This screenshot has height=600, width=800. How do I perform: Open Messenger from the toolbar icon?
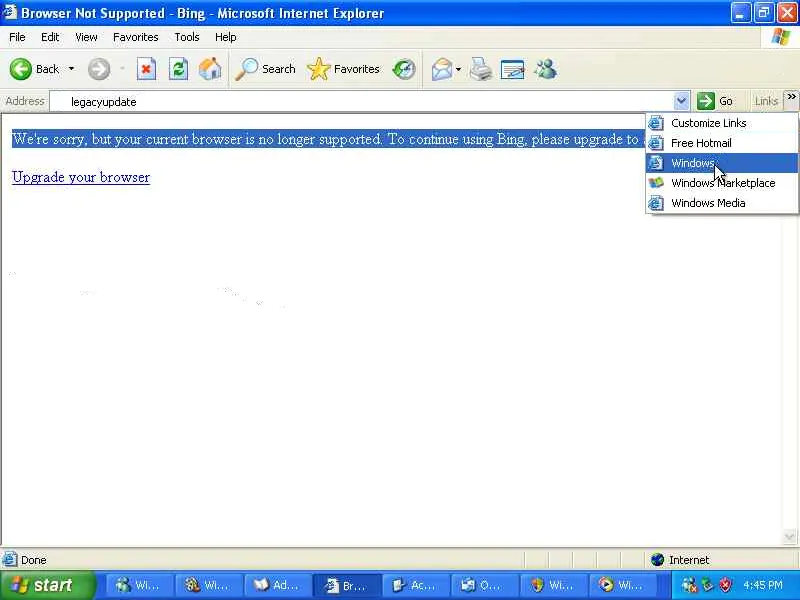pos(545,69)
